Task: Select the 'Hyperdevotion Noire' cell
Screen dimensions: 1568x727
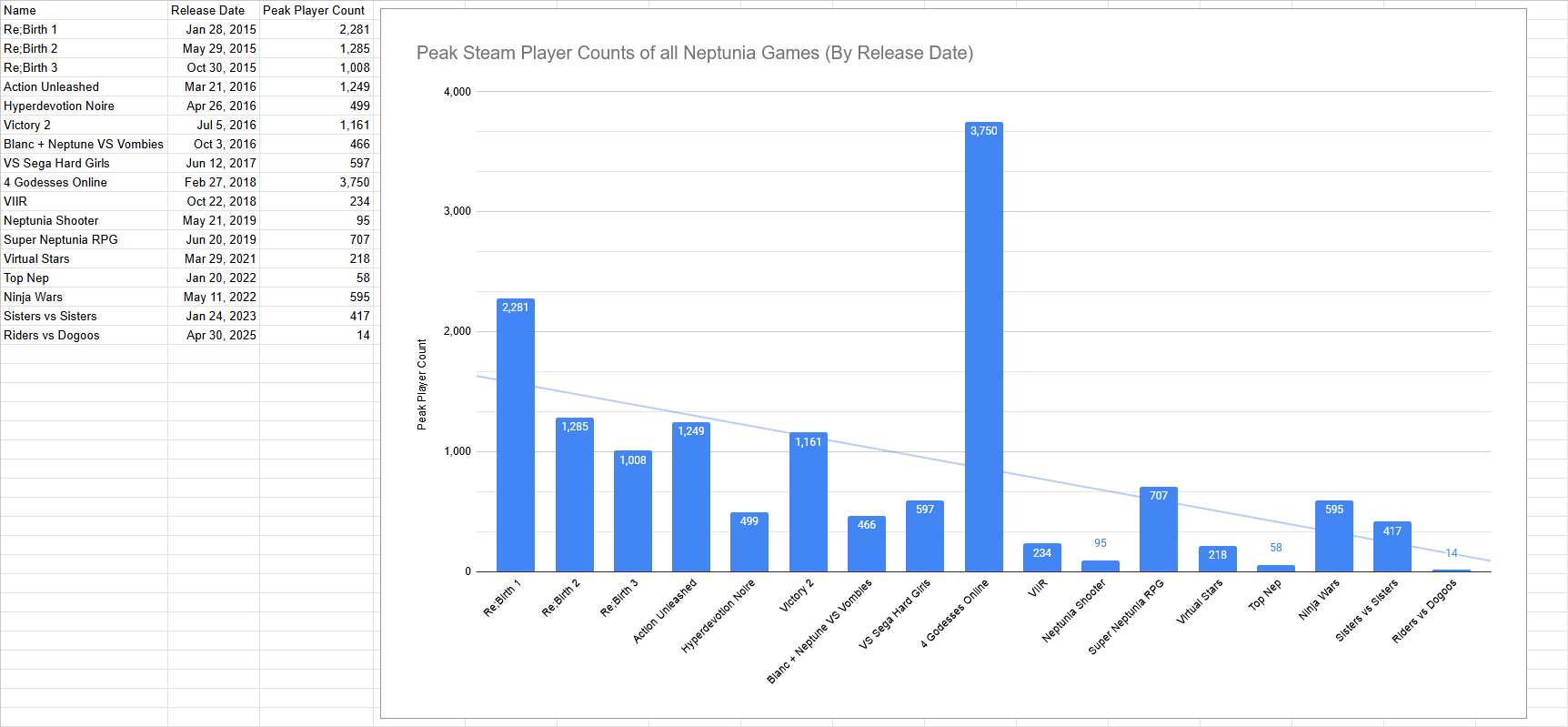Action: click(84, 106)
